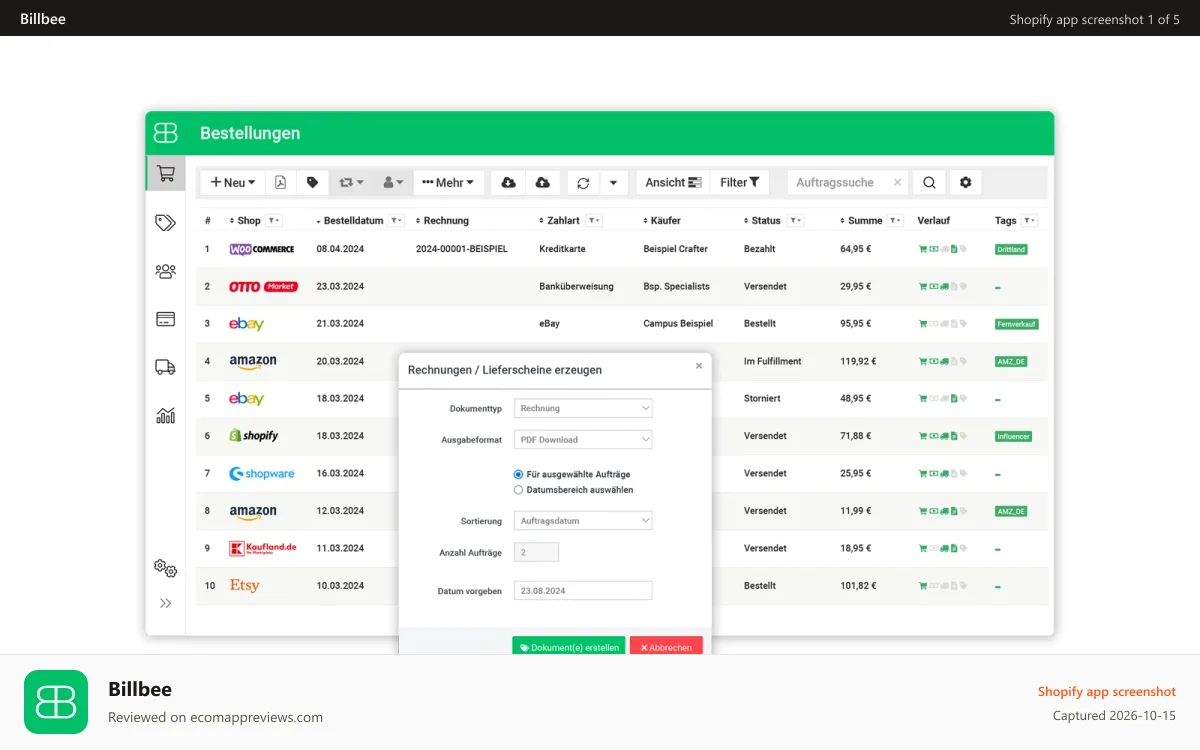Image resolution: width=1200 pixels, height=750 pixels.
Task: Sort by the Käufer column header
Action: coord(662,220)
